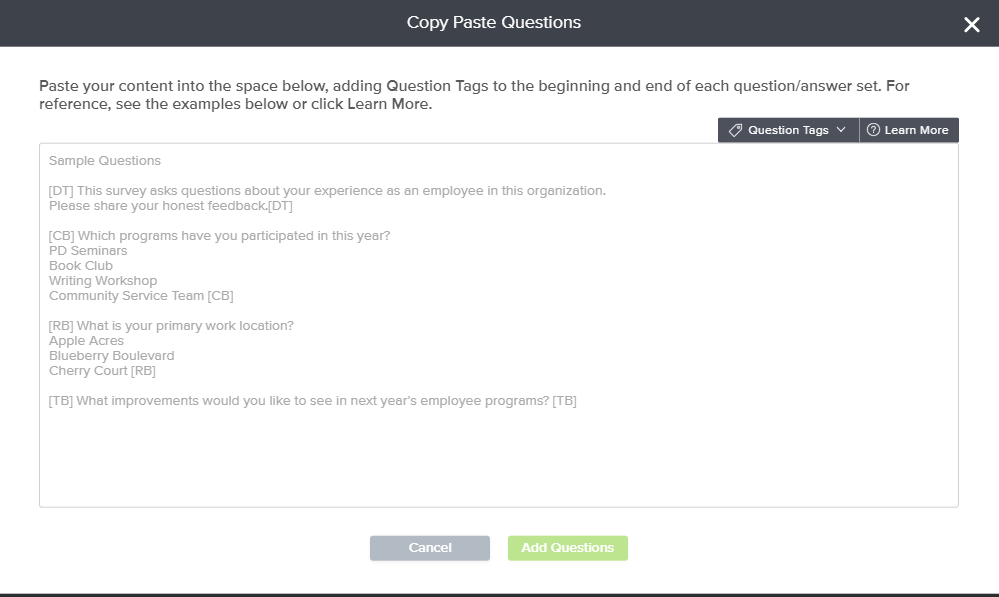Click the 'Book Club' sample answer
Image resolution: width=999 pixels, height=597 pixels.
(81, 266)
